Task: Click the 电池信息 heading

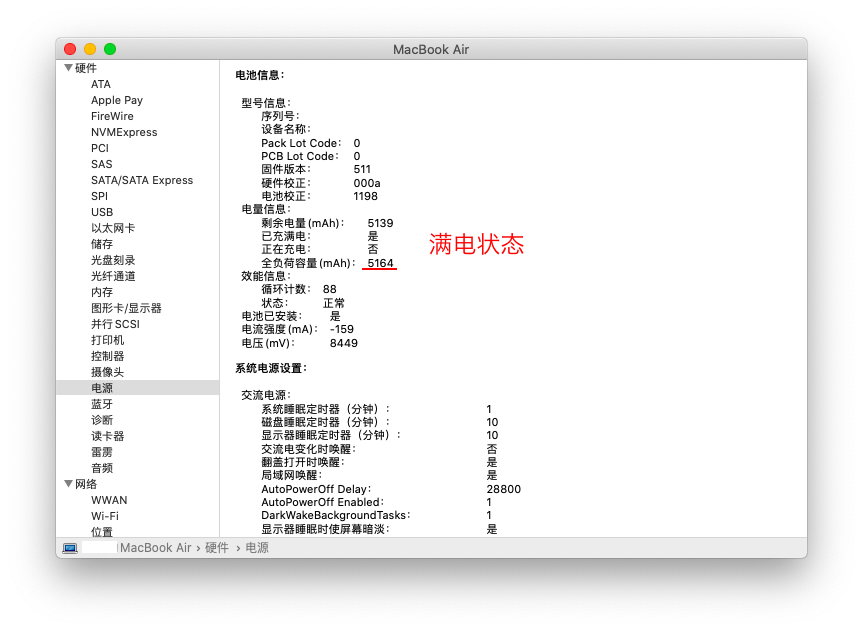Action: tap(260, 75)
